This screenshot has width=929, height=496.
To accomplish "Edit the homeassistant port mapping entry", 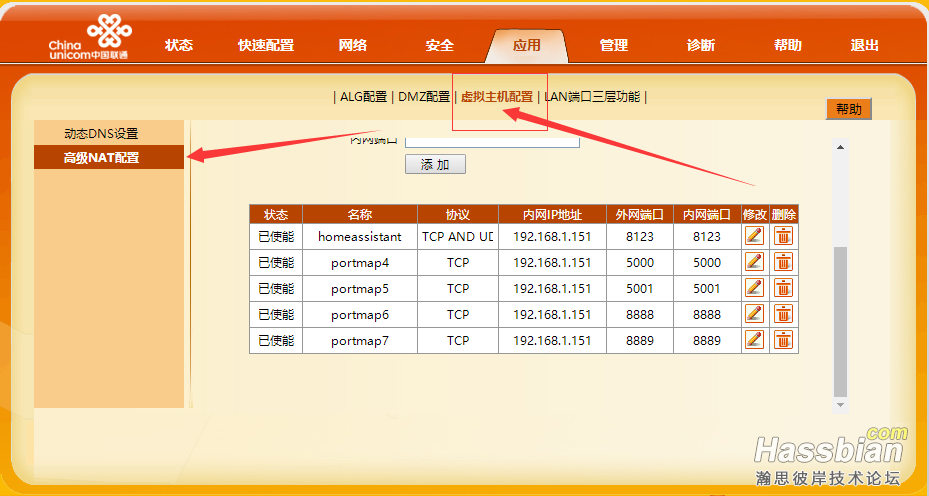I will point(754,236).
